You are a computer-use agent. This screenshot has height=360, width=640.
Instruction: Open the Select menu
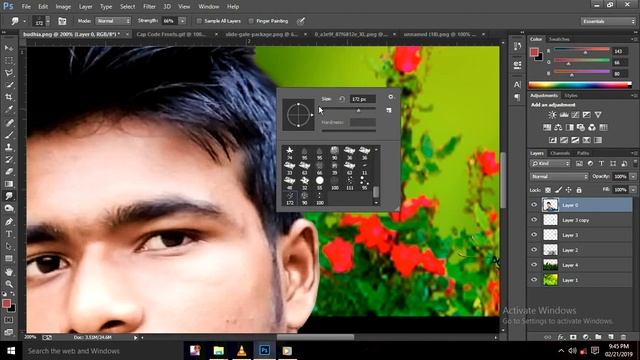click(x=127, y=7)
